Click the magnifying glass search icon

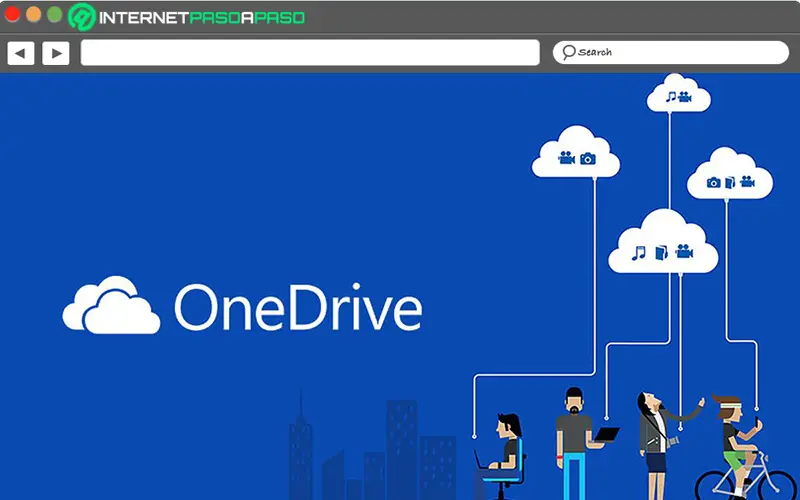568,52
